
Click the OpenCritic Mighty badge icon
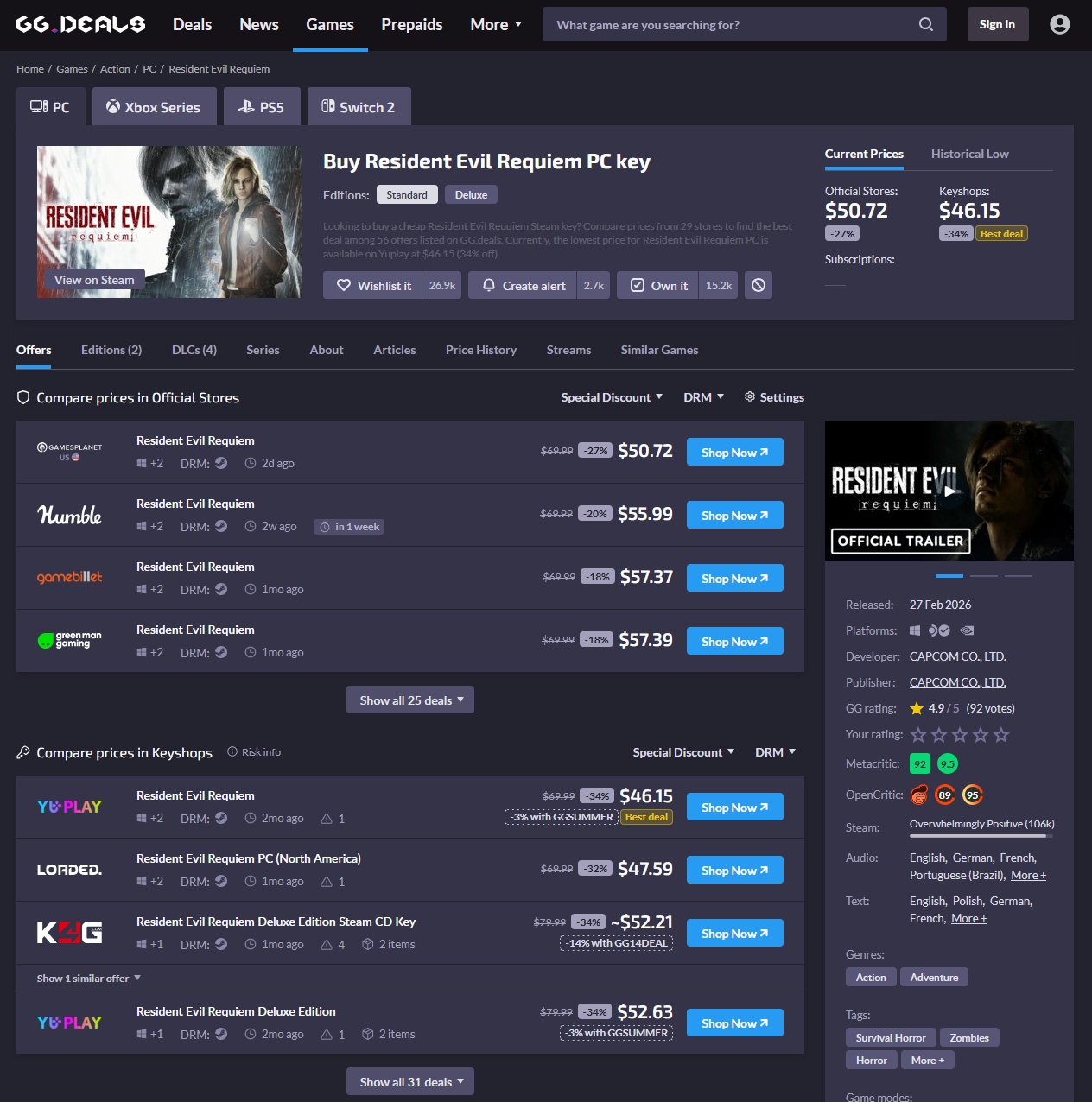pos(919,795)
